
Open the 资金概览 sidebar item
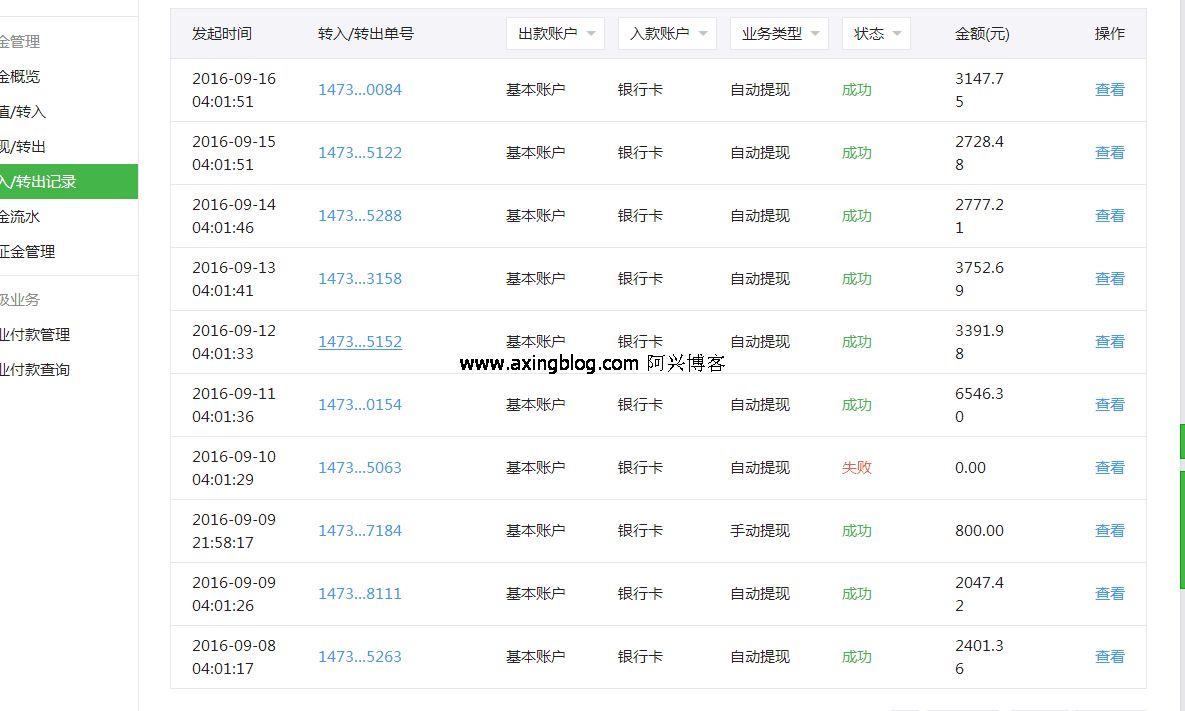click(x=20, y=76)
